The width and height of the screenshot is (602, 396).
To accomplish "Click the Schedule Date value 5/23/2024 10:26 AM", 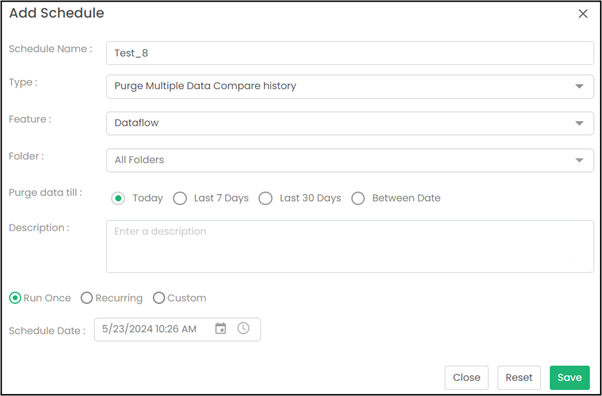I will pos(149,329).
